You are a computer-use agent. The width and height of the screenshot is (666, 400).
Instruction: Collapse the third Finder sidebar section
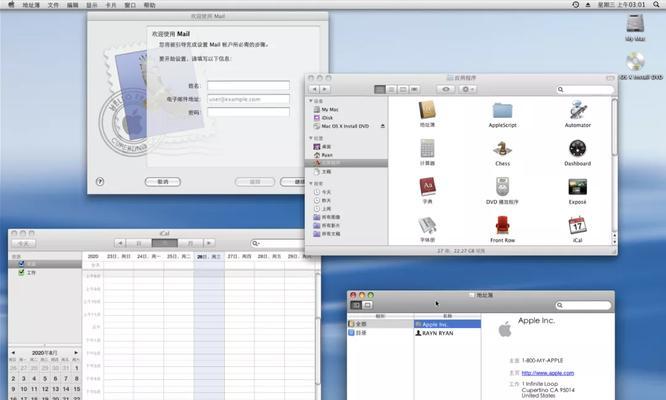pos(311,183)
